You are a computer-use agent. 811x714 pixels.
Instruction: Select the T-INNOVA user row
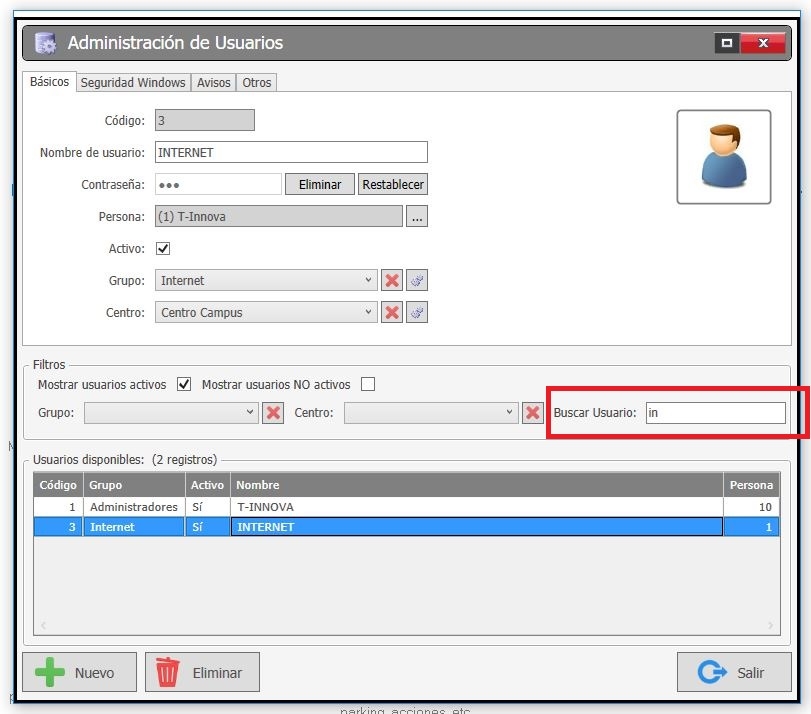(407, 507)
